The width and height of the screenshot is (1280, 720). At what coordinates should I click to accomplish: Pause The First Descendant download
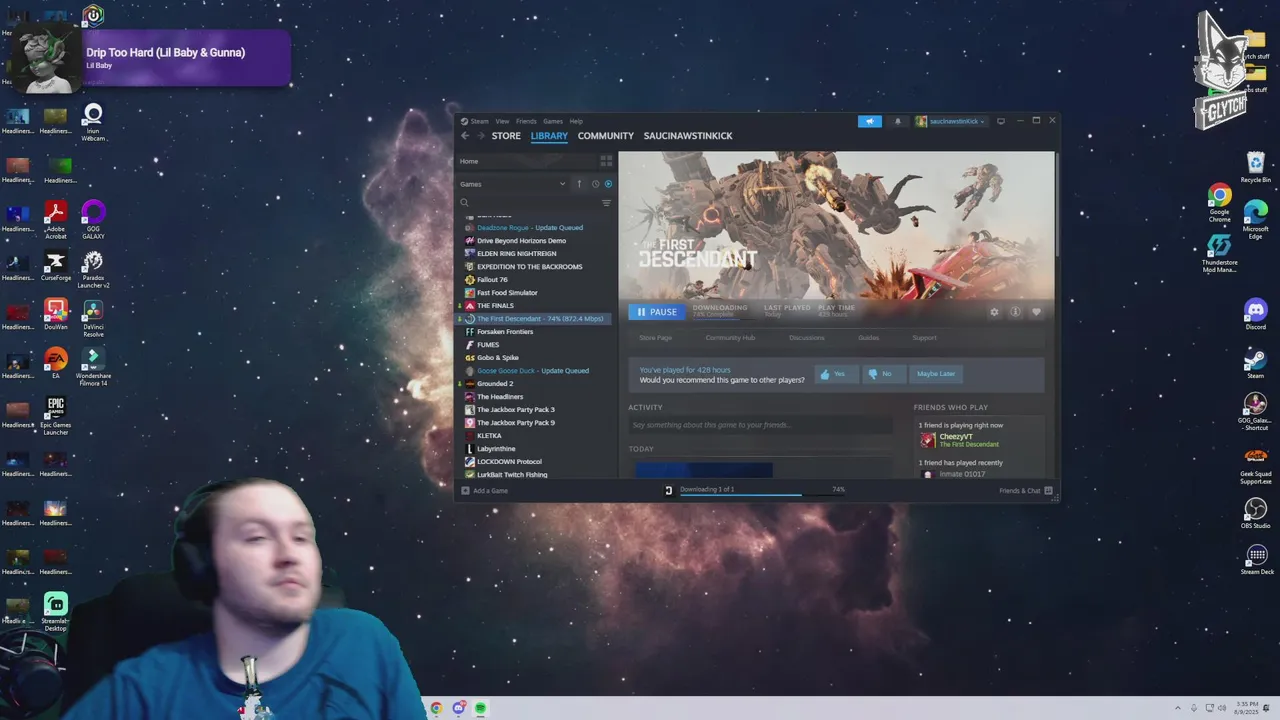click(x=657, y=312)
